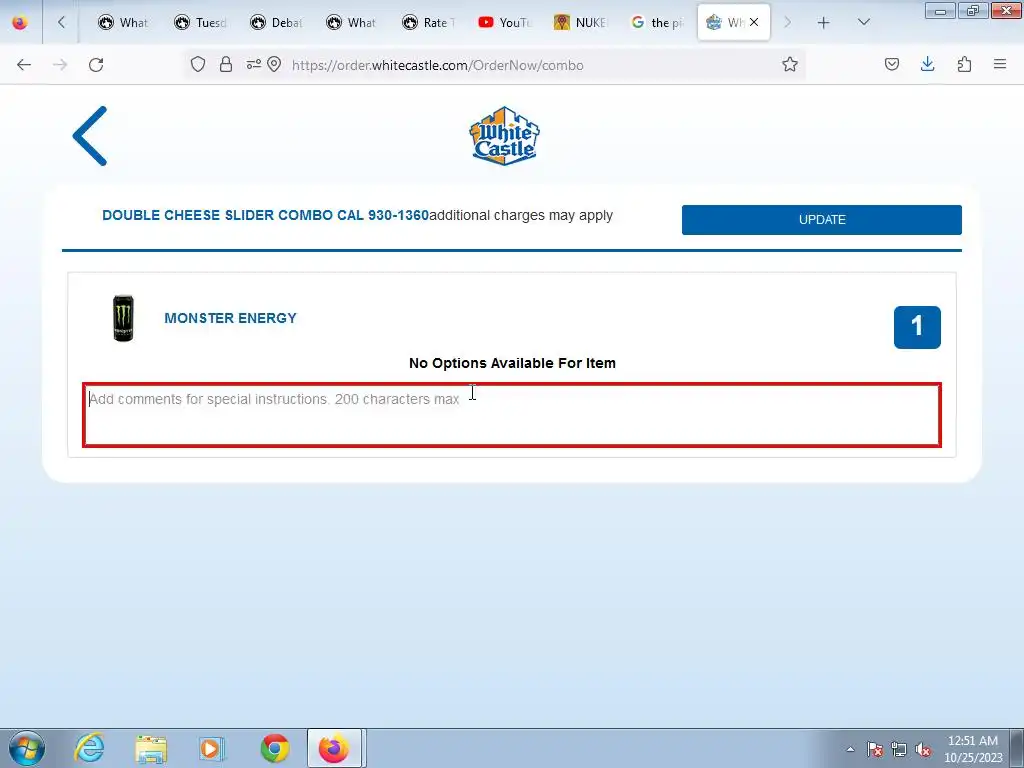Click the blue back chevron on page

pyautogui.click(x=90, y=136)
